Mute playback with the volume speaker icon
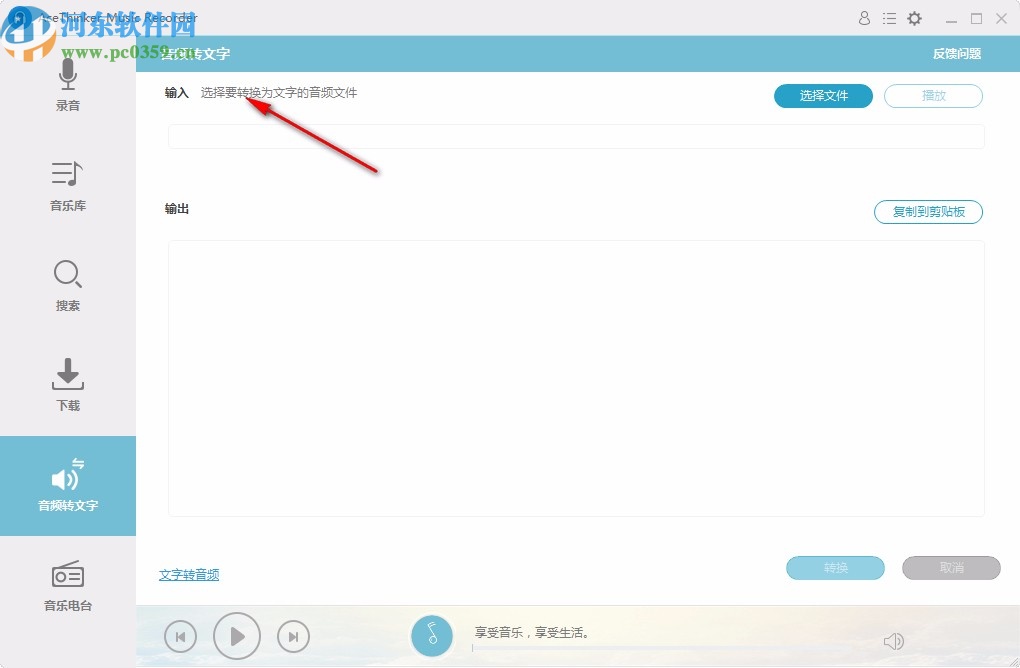1020x668 pixels. coord(893,640)
